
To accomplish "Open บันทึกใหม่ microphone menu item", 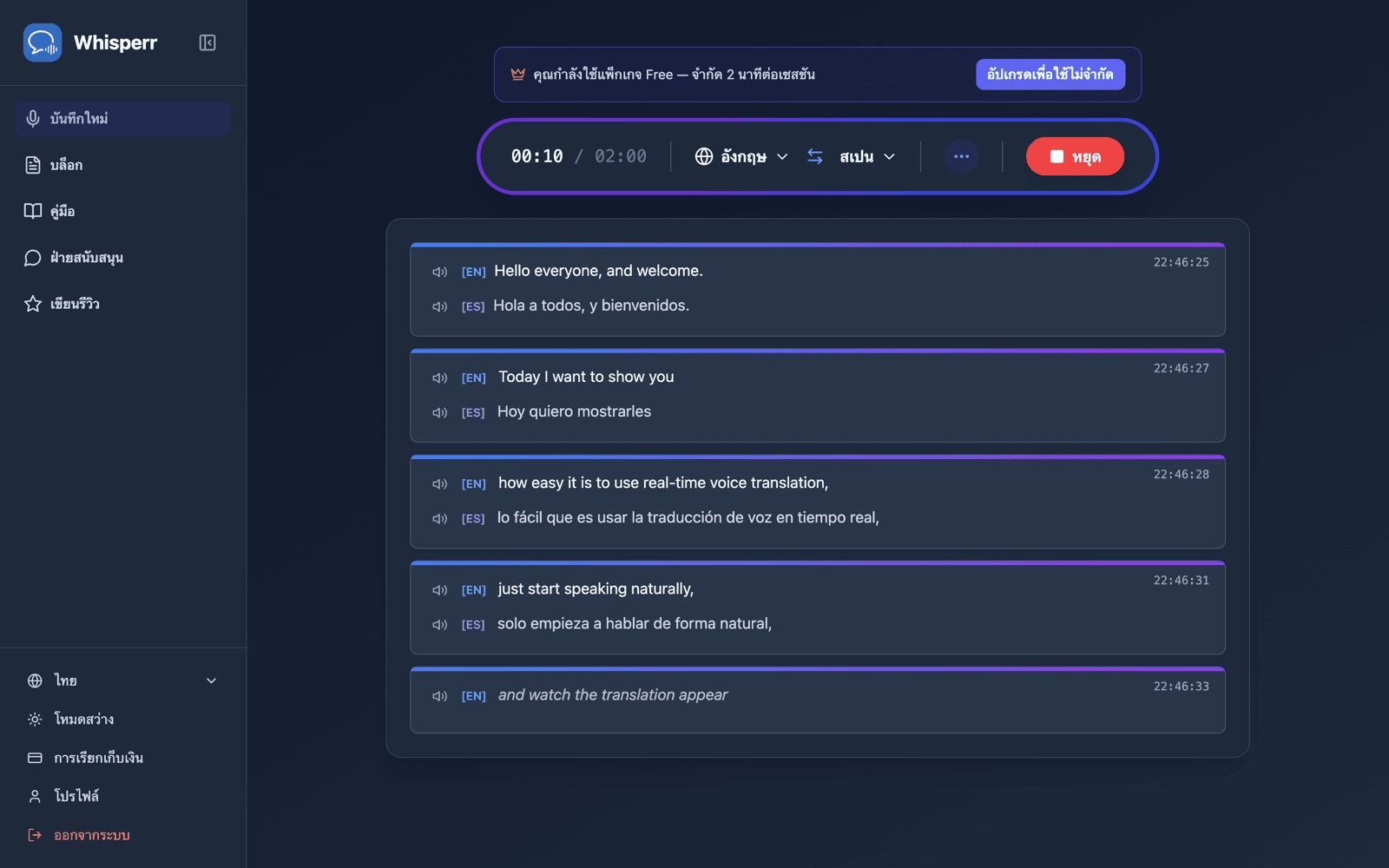I will (x=122, y=119).
